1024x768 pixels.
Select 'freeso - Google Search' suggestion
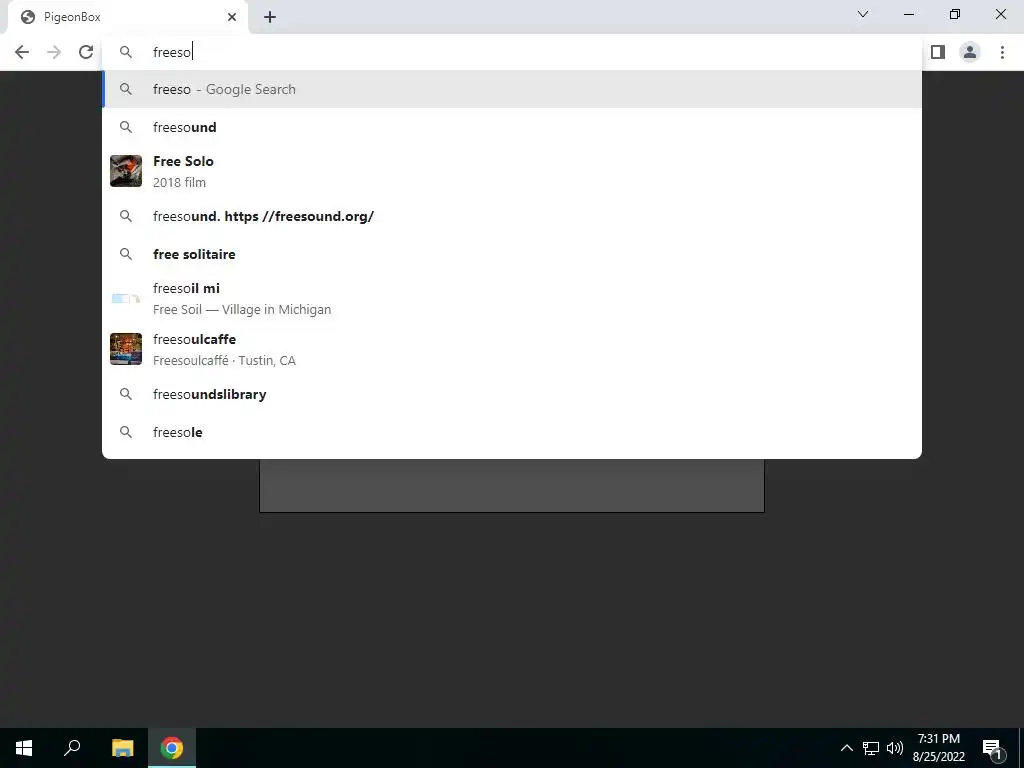pos(512,89)
